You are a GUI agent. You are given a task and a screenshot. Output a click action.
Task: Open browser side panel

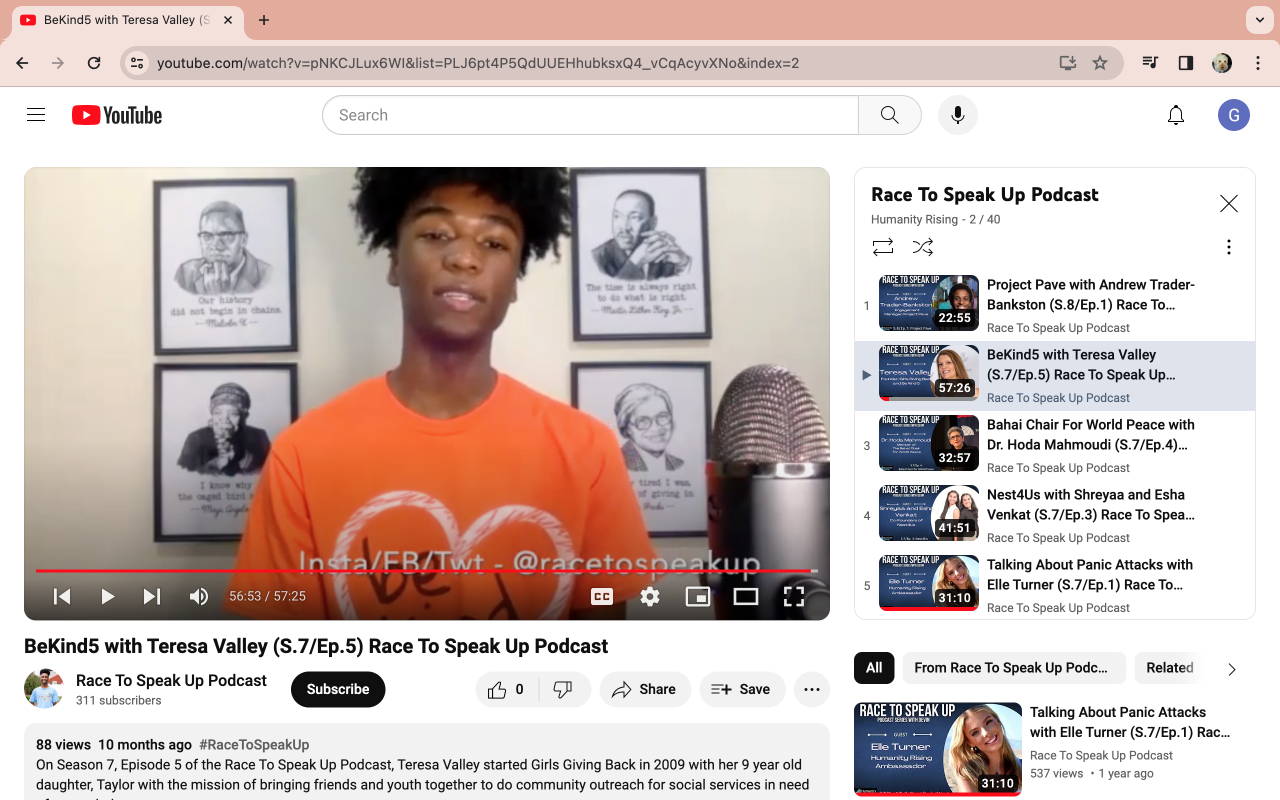[1186, 63]
